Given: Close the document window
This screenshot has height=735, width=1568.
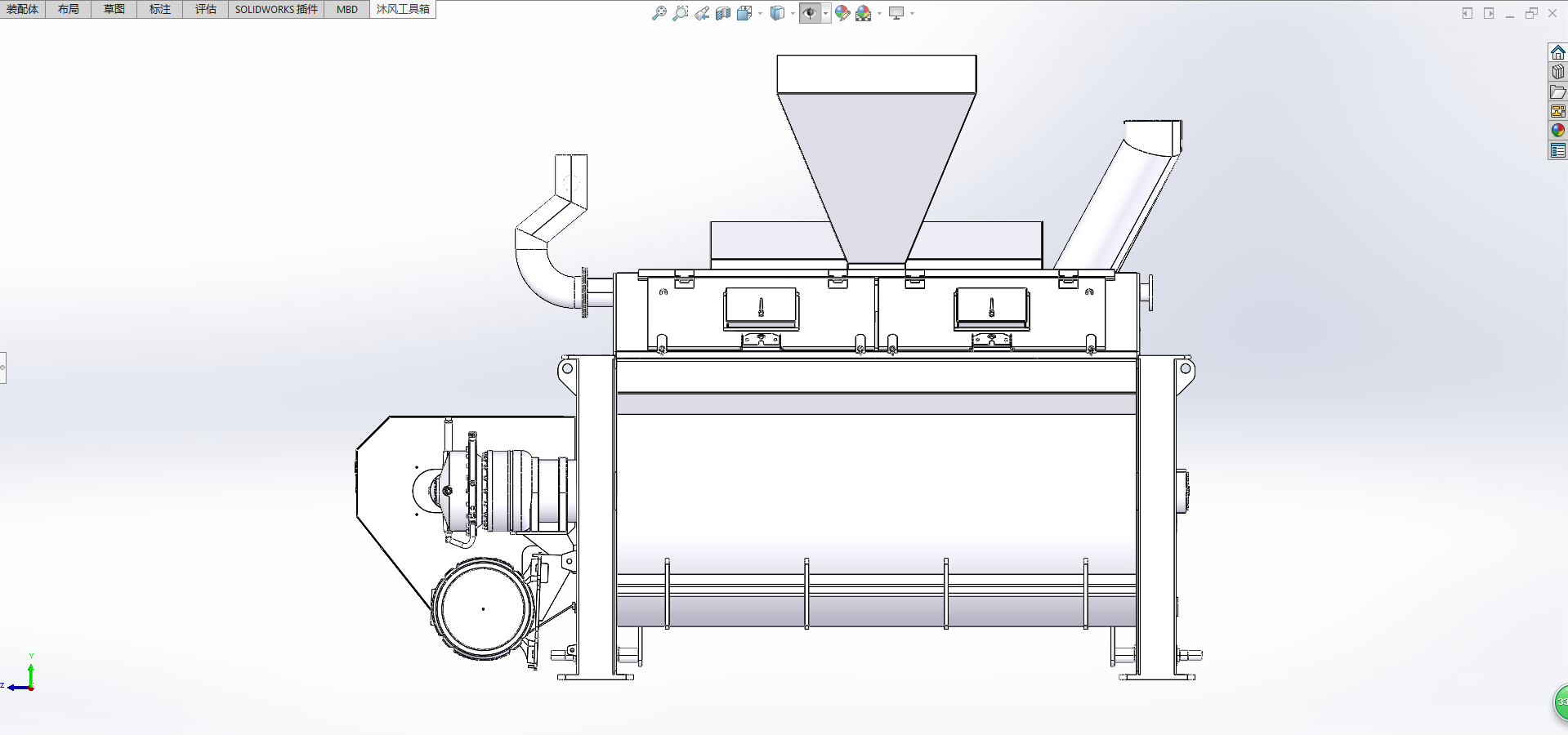Looking at the screenshot, I should pos(1552,13).
